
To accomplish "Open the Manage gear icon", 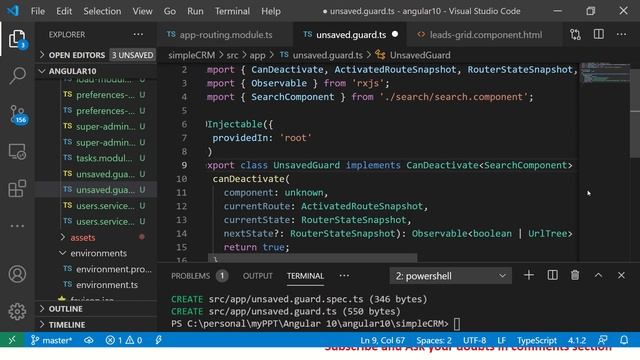I will (17, 311).
